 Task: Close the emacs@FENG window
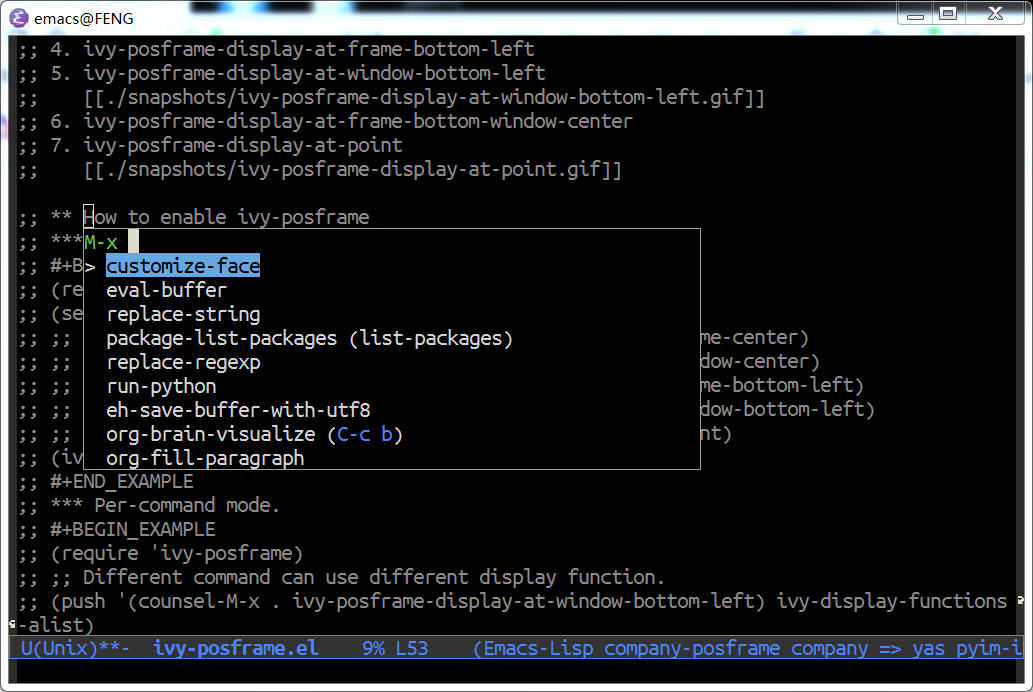(995, 14)
